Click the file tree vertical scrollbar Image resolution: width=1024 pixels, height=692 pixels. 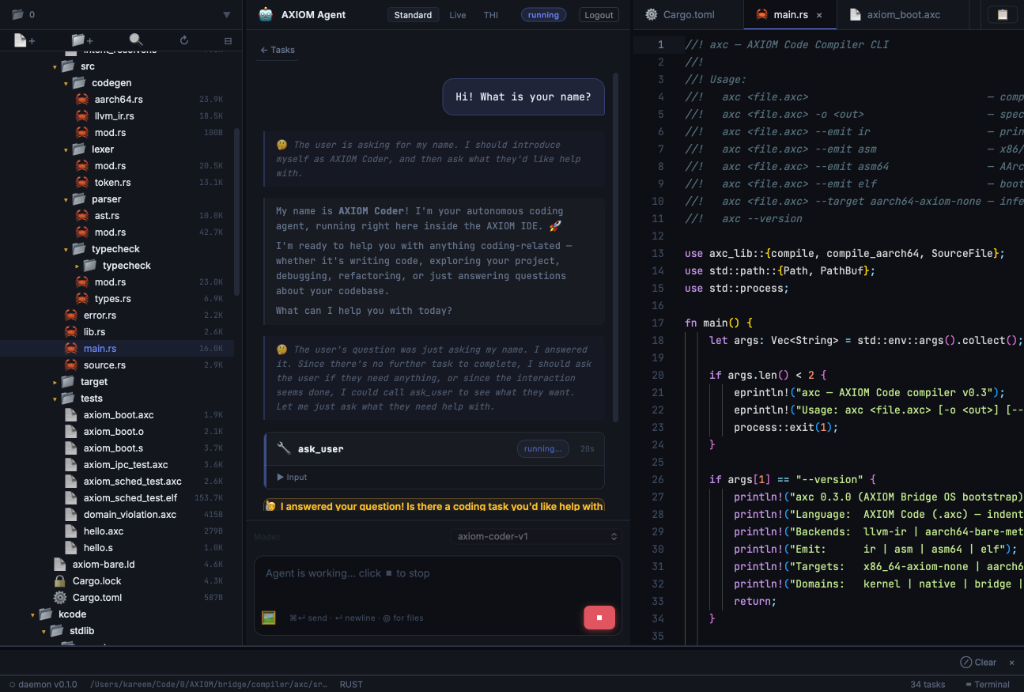(x=237, y=212)
